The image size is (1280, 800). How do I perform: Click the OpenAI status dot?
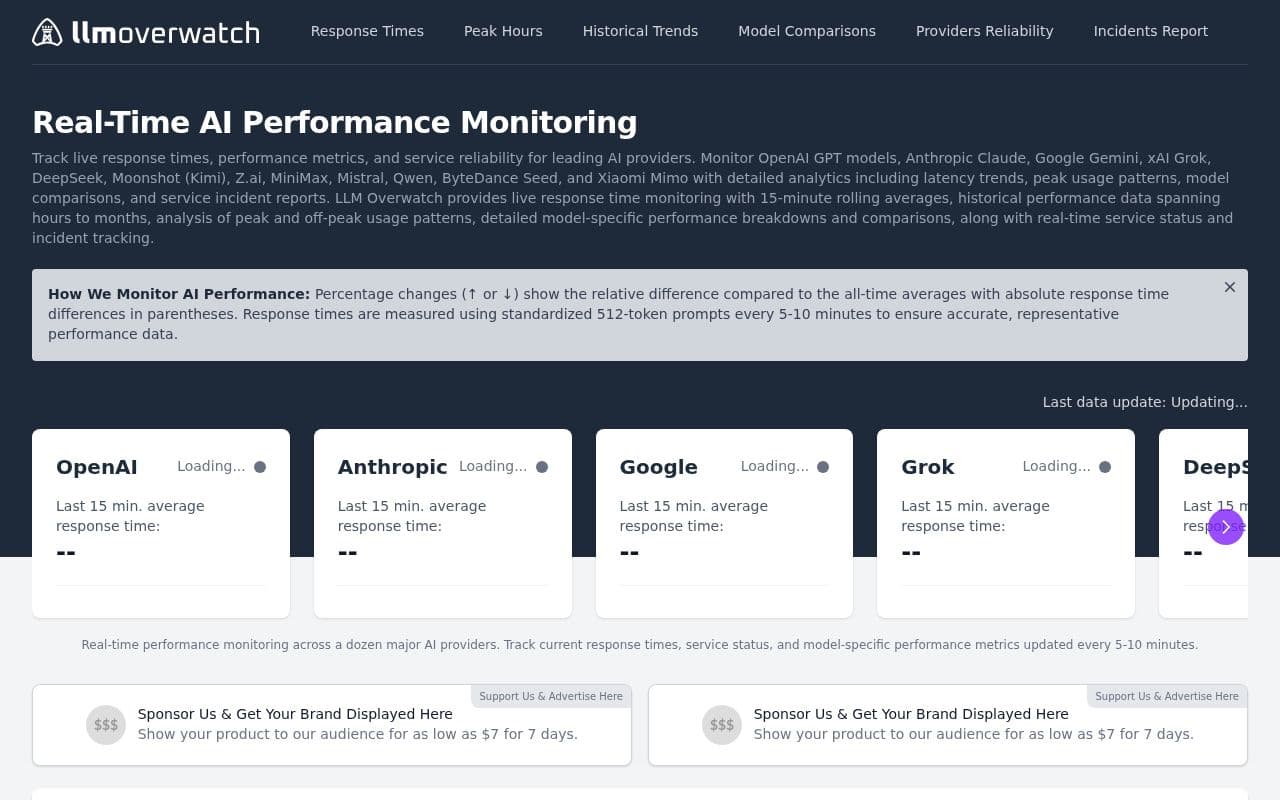pyautogui.click(x=260, y=467)
